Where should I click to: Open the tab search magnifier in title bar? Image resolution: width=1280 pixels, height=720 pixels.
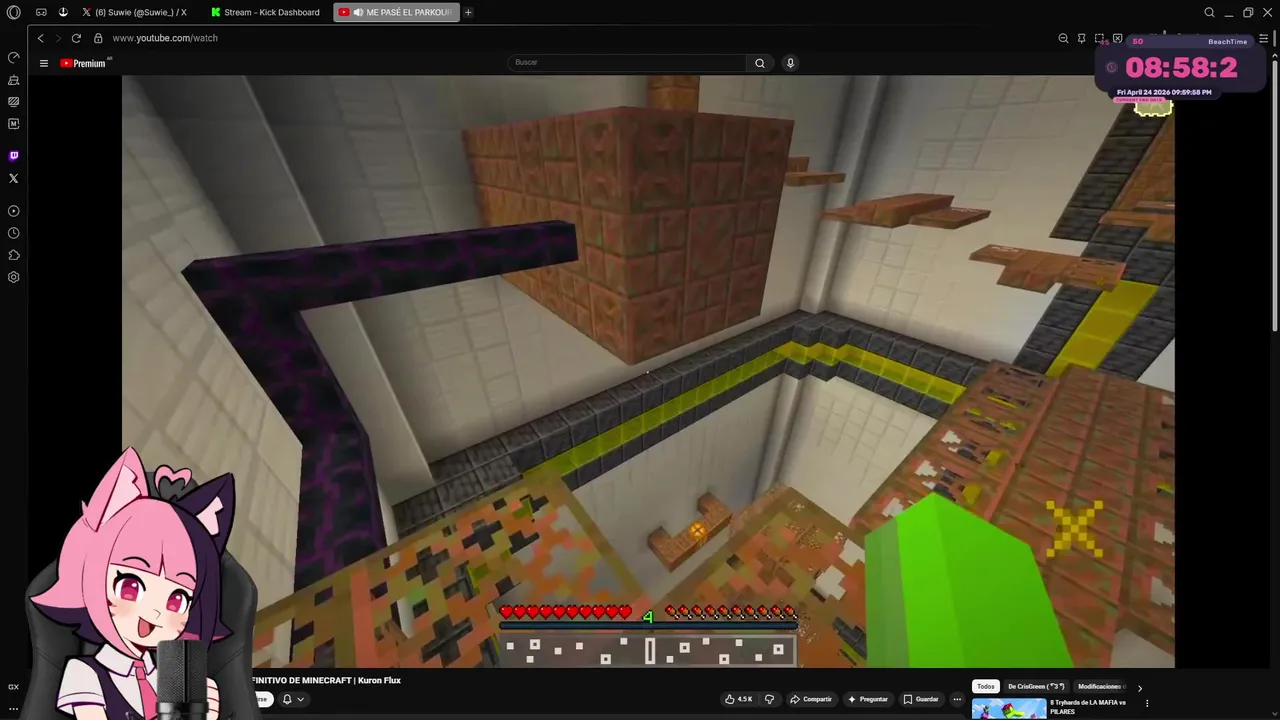(1209, 12)
